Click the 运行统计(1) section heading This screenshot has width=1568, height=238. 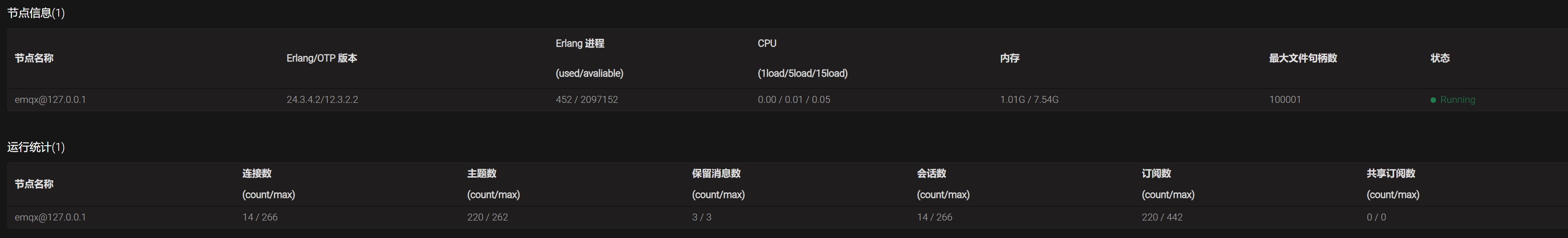[36, 147]
